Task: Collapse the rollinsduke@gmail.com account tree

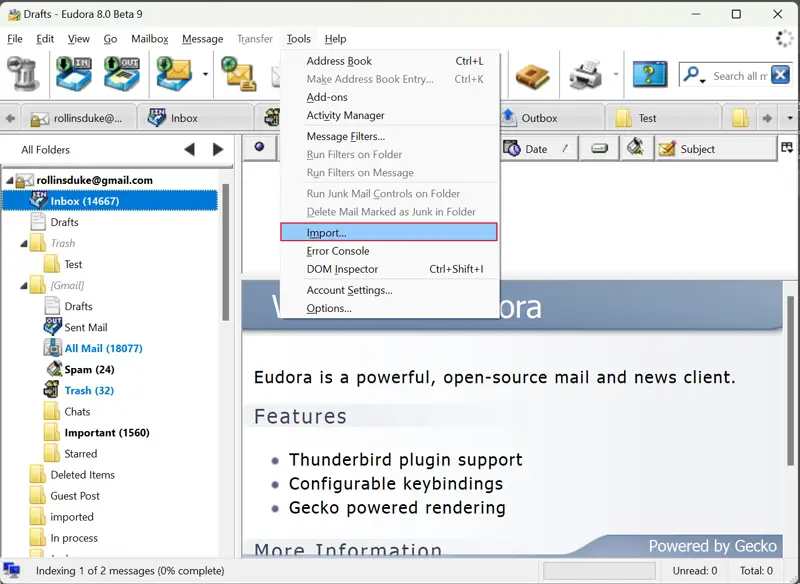Action: coord(9,180)
